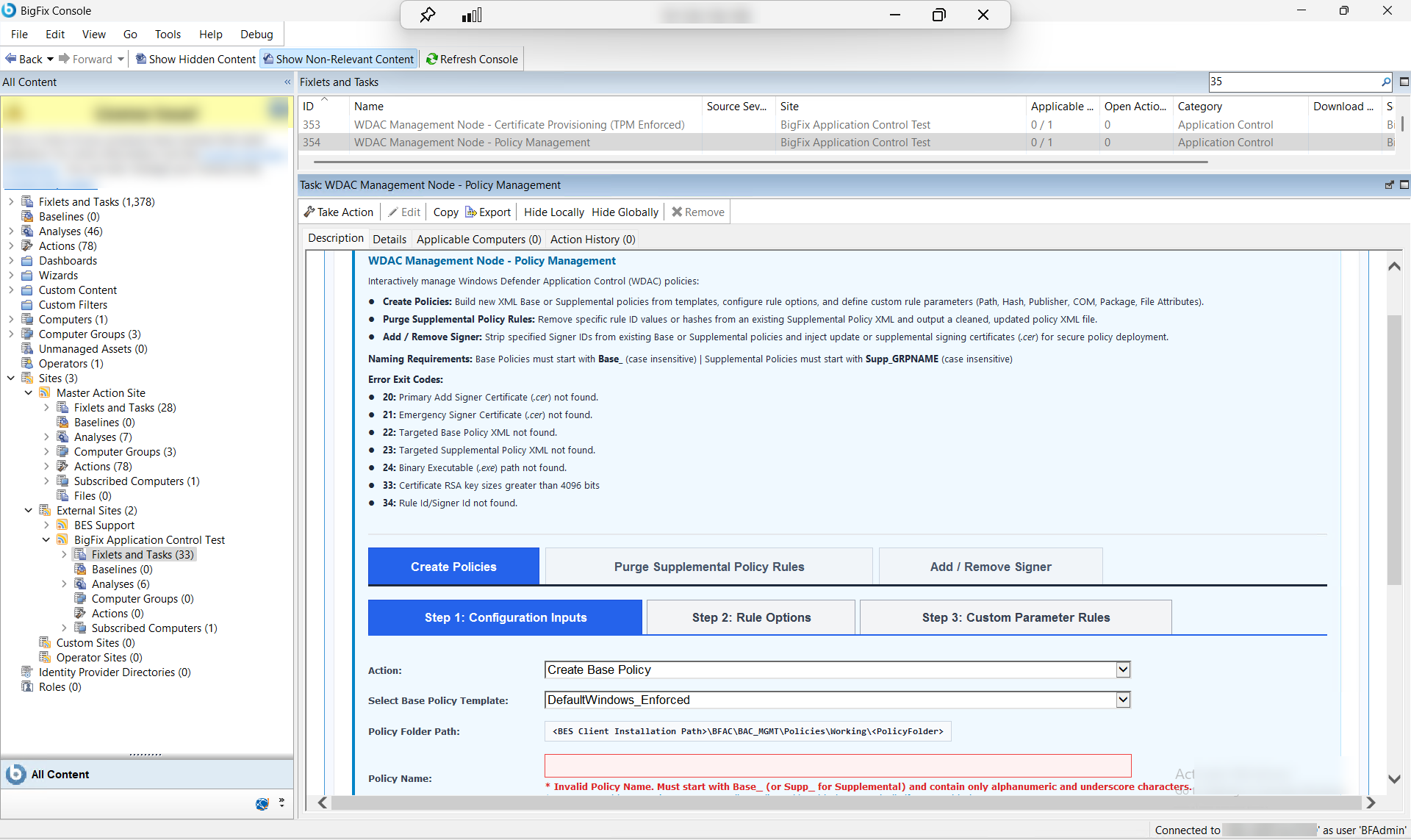
Task: Click the Add / Remove Signer button
Action: point(991,567)
